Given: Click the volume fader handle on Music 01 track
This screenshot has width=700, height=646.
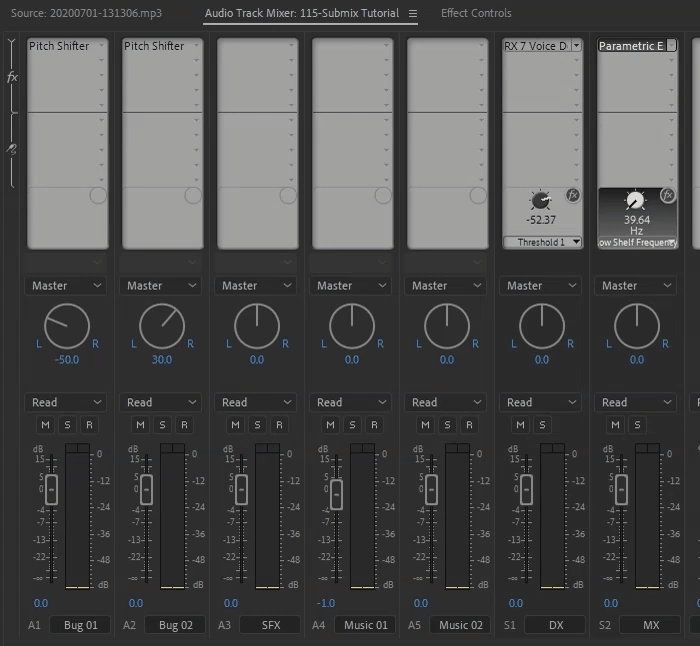Looking at the screenshot, I should 336,494.
